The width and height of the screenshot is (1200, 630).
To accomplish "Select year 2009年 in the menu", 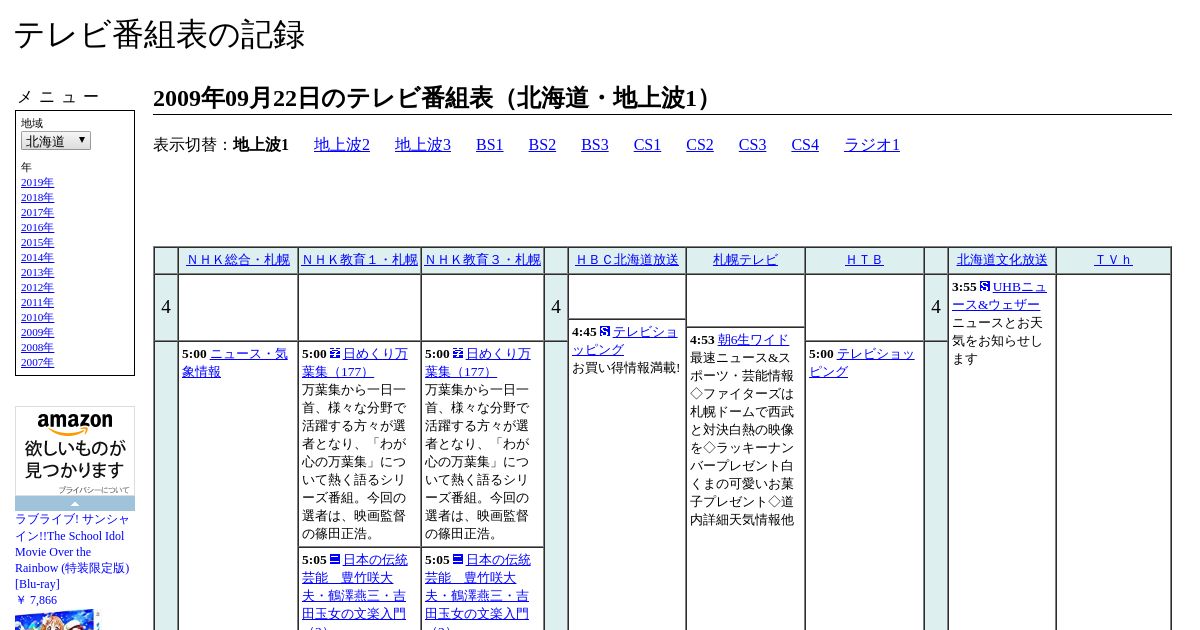I will click(x=37, y=333).
